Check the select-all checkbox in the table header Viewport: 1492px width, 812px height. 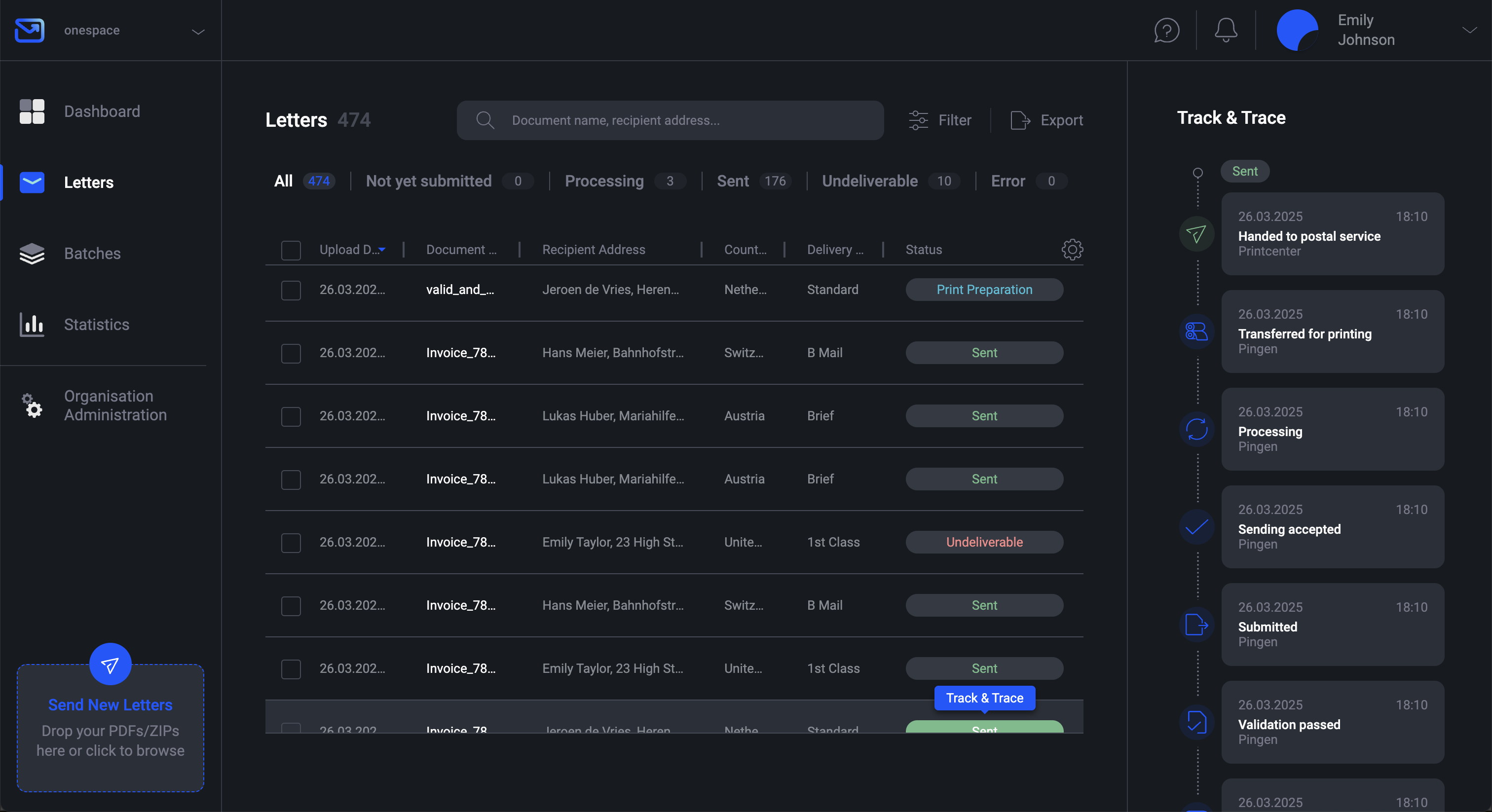click(x=291, y=250)
